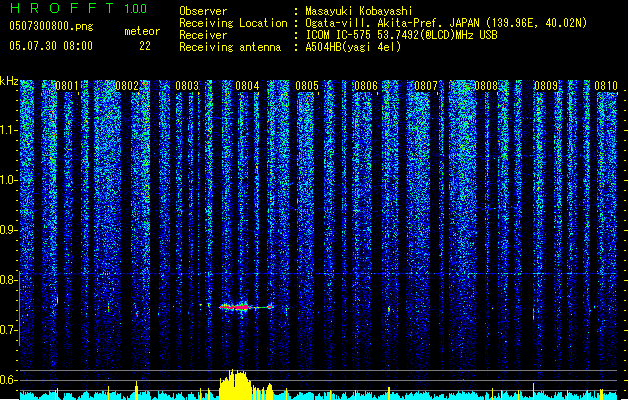Click the kHz axis unit label
629x400 pixels.
(9, 81)
